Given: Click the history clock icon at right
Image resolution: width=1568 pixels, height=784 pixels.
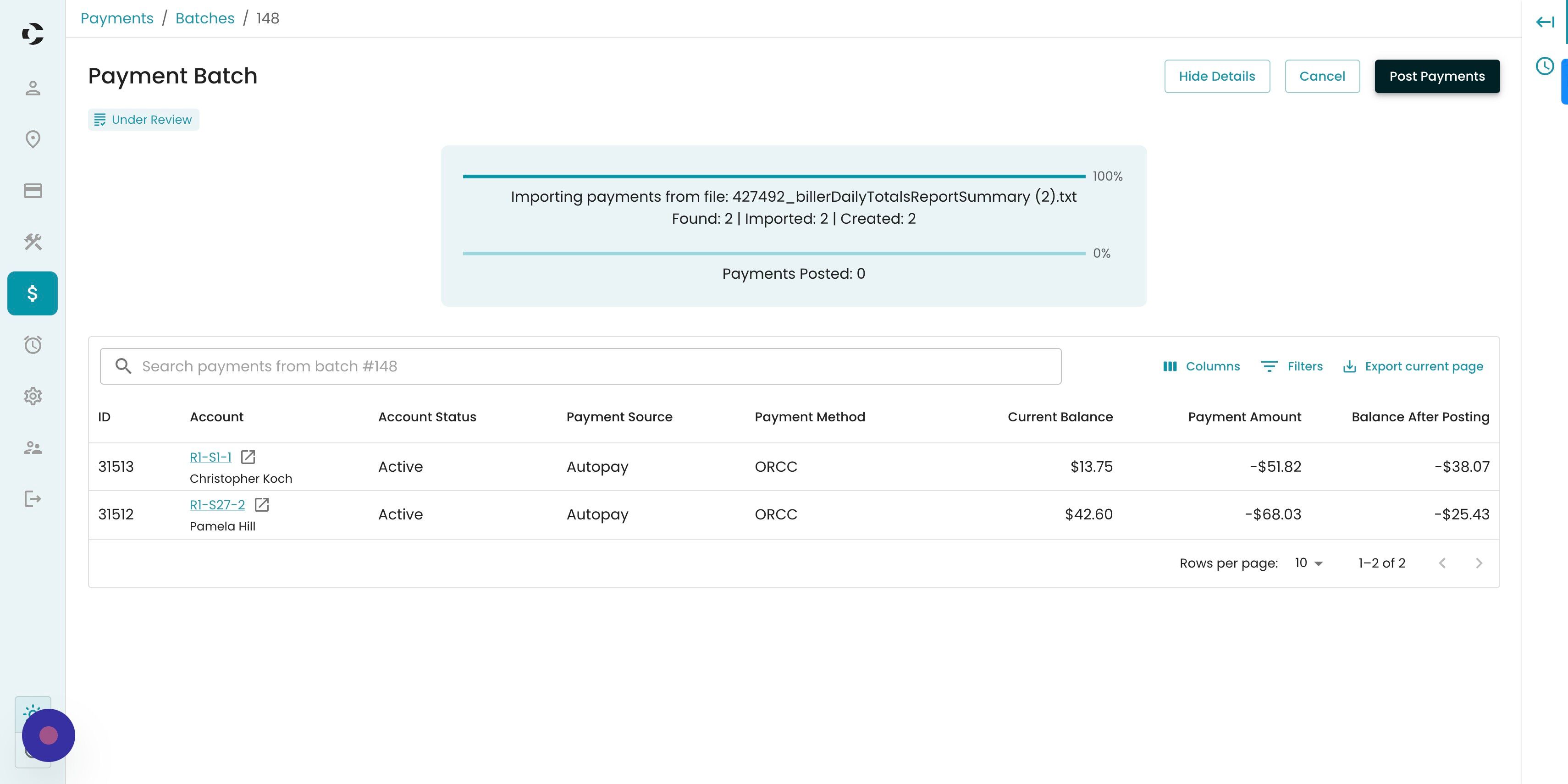Looking at the screenshot, I should [x=1544, y=66].
